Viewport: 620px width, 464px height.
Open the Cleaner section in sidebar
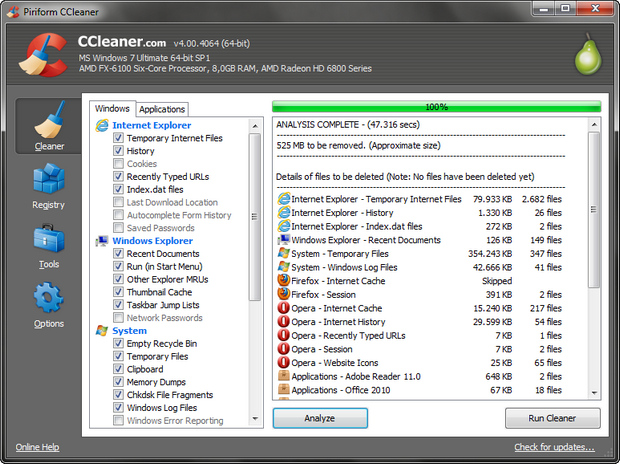click(x=49, y=126)
